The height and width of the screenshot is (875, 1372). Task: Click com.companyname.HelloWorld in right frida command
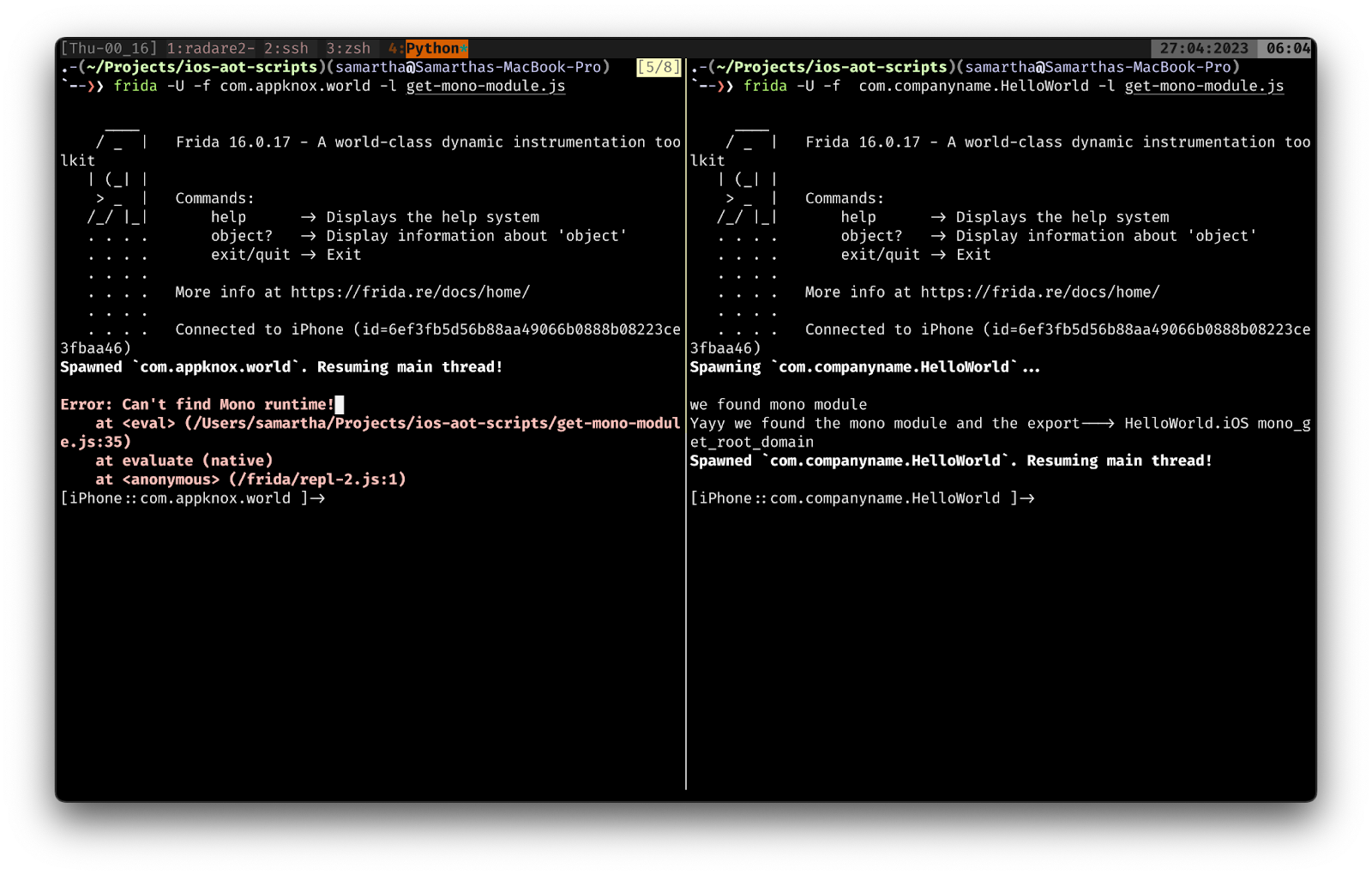(973, 86)
